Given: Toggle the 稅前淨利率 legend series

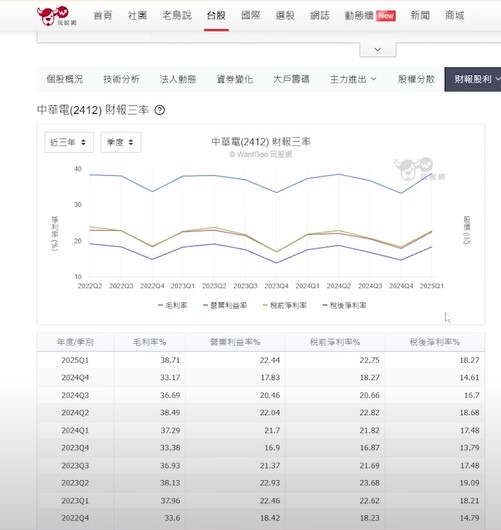Looking at the screenshot, I should (x=285, y=306).
